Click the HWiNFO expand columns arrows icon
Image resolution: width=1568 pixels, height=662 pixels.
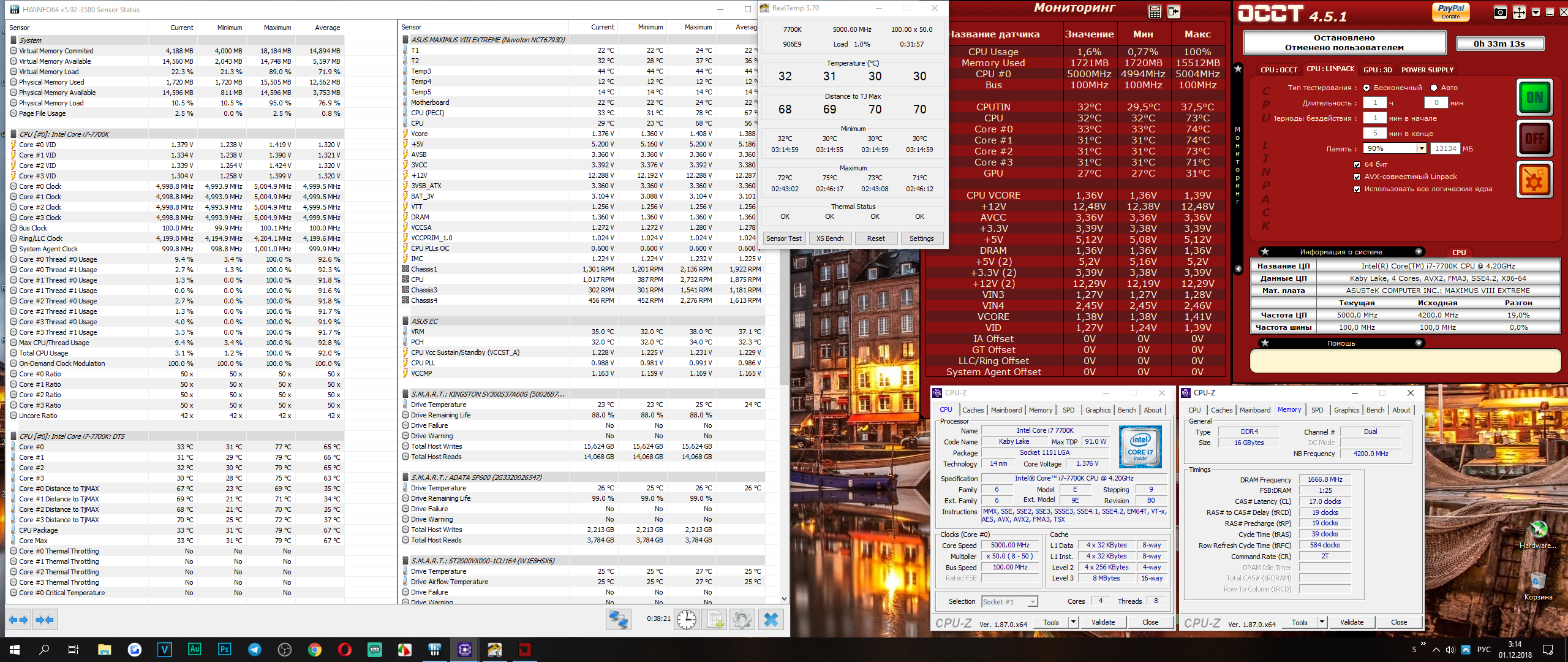(18, 620)
